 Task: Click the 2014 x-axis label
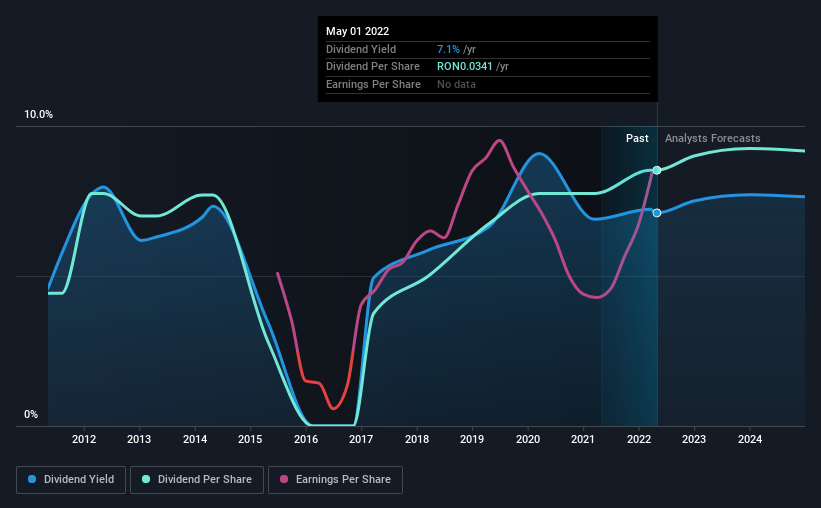(195, 439)
